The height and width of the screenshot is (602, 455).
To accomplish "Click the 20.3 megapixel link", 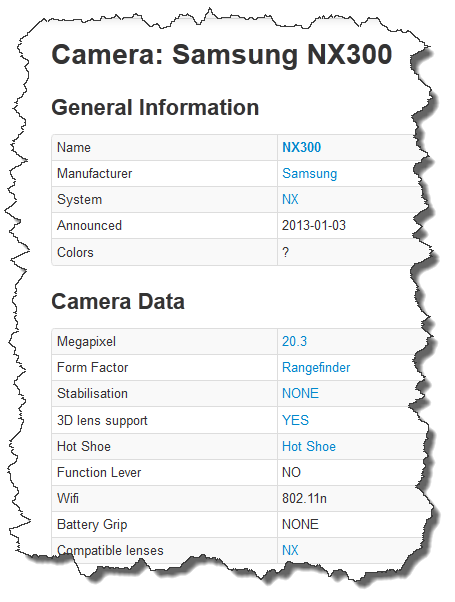I will (x=295, y=341).
